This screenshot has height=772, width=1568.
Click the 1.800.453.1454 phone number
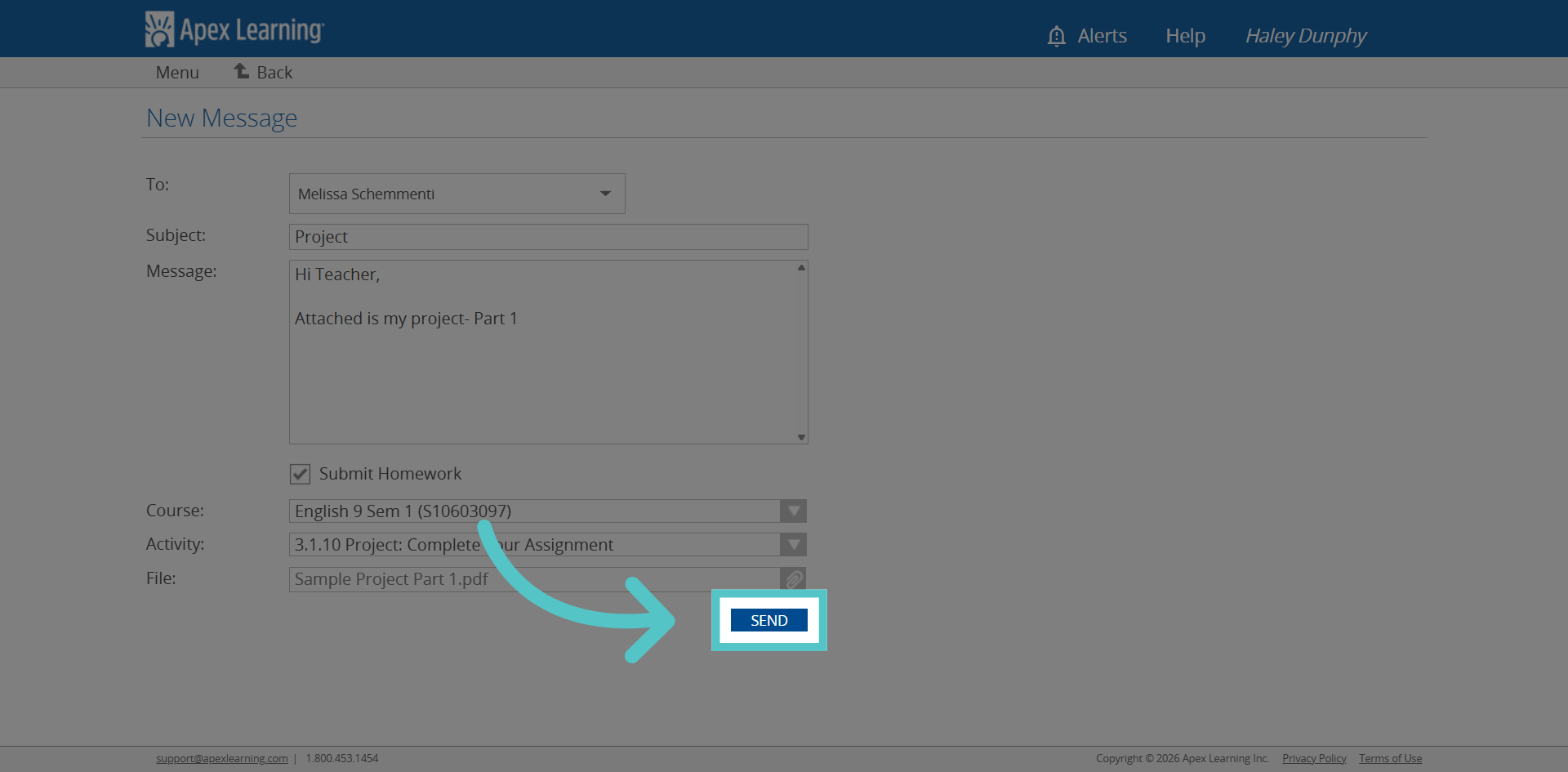pyautogui.click(x=342, y=758)
